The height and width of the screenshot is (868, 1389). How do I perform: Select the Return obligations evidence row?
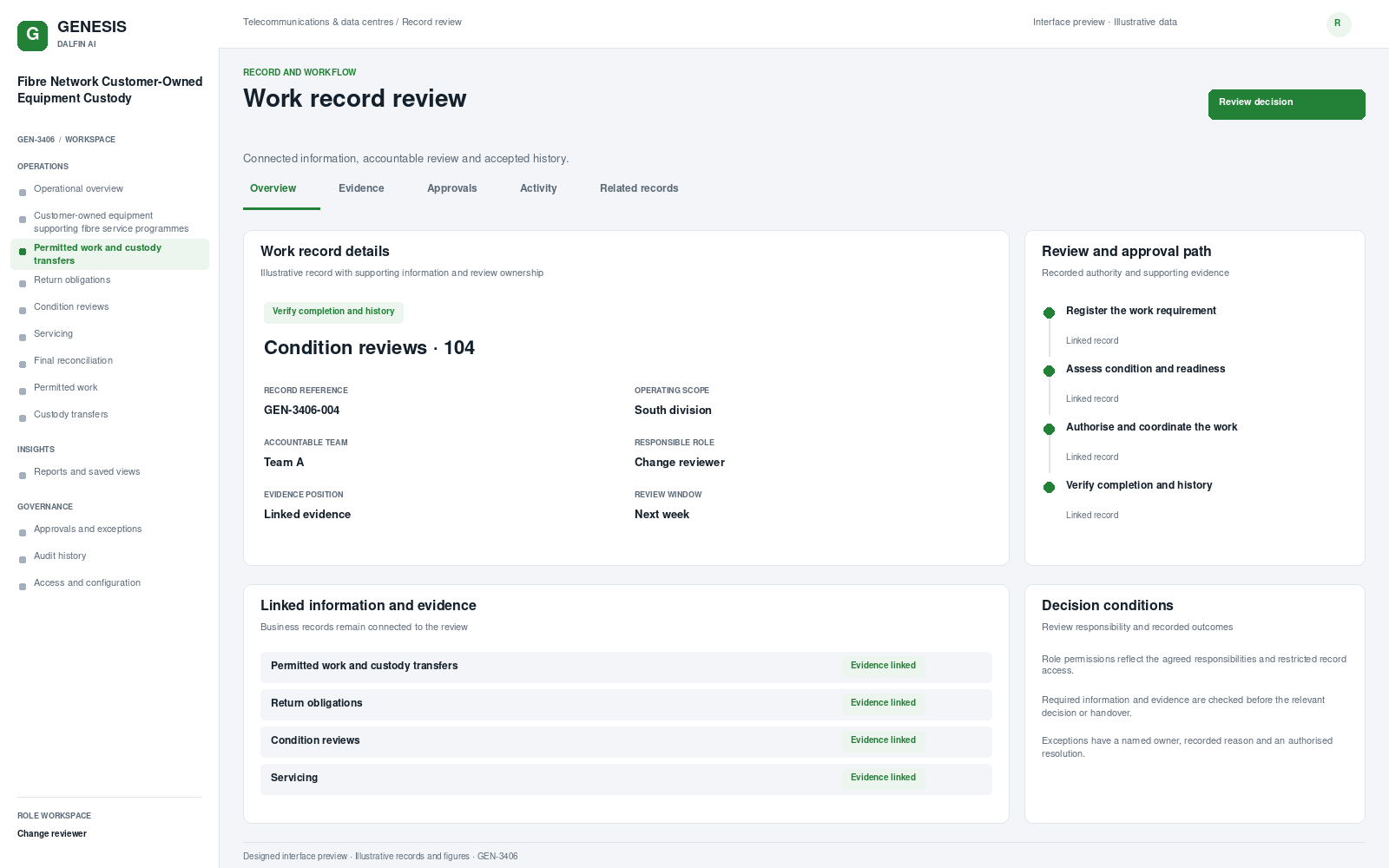click(x=626, y=704)
